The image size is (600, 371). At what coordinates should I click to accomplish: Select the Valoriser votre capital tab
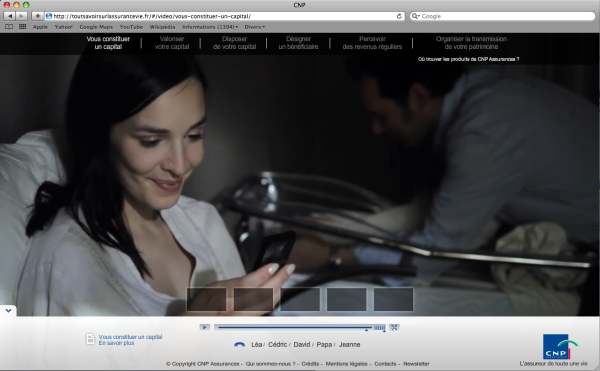point(172,43)
